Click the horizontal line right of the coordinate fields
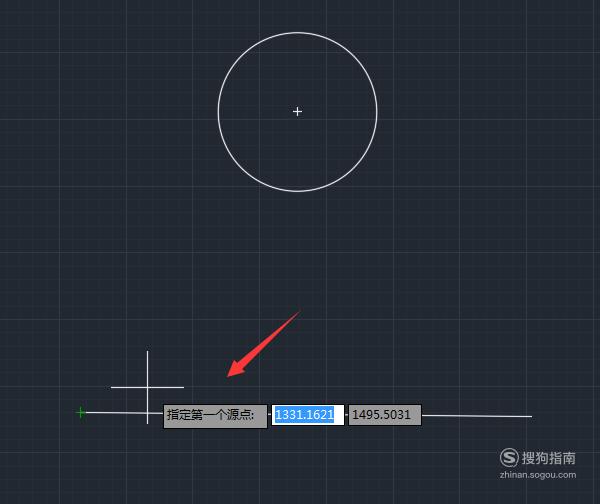The height and width of the screenshot is (504, 600). pyautogui.click(x=476, y=416)
